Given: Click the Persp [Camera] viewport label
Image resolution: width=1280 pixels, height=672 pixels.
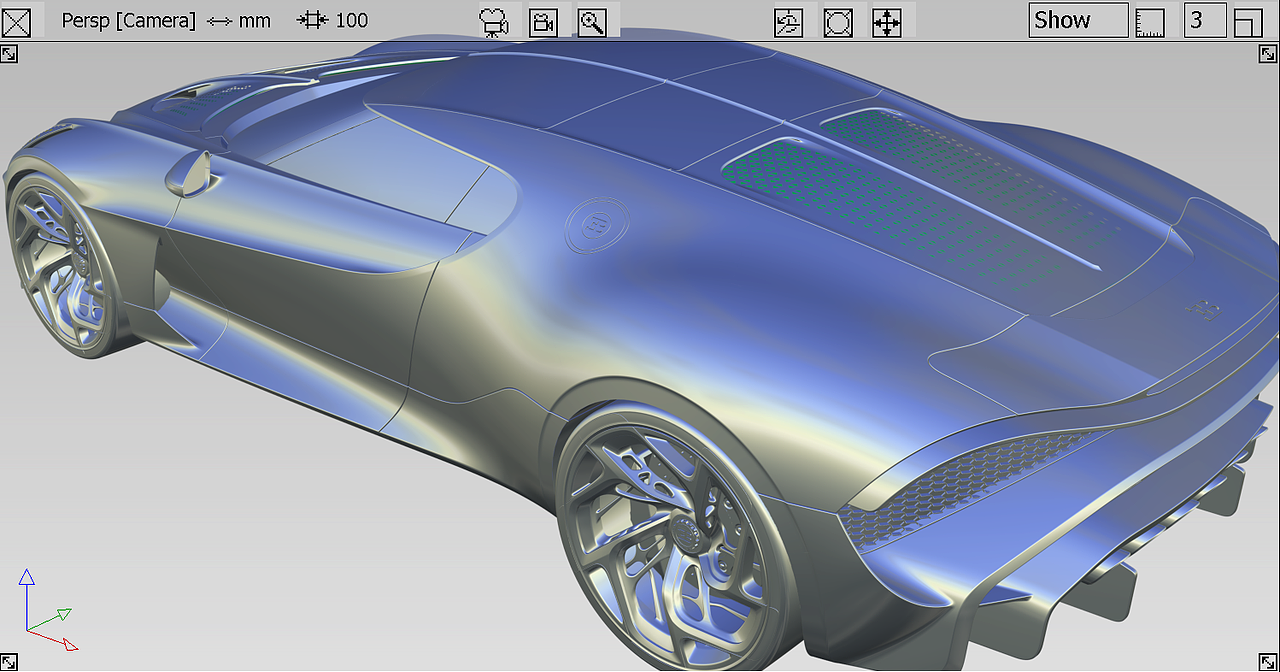Looking at the screenshot, I should tap(128, 20).
